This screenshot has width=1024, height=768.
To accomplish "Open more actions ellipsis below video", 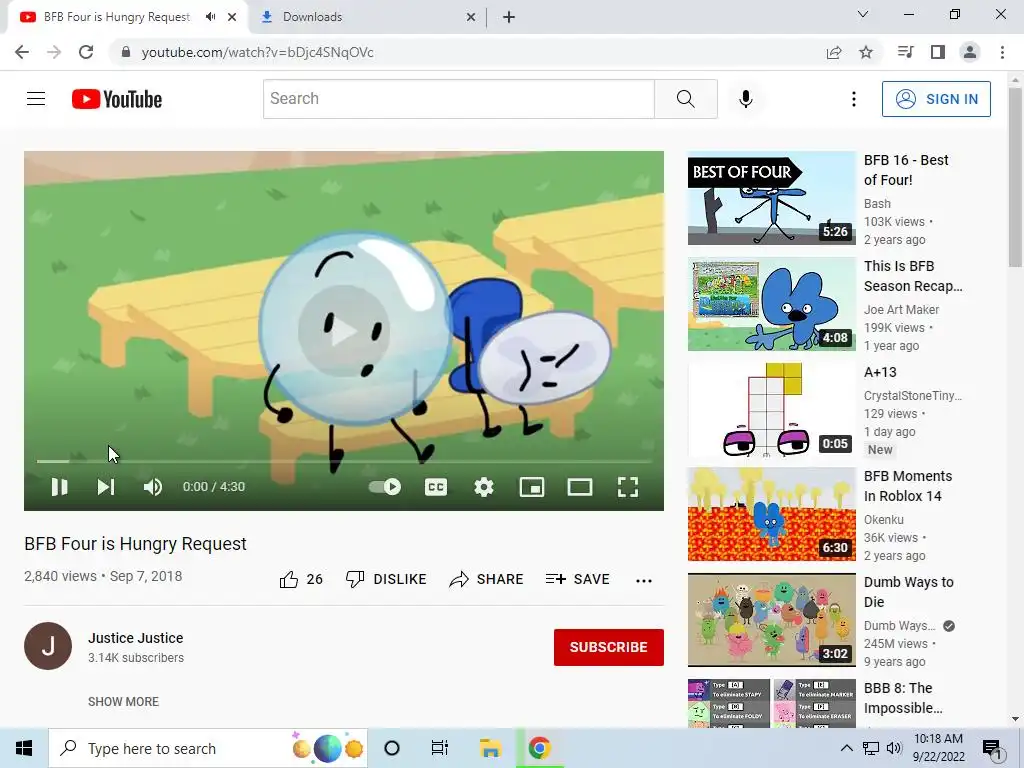I will tap(644, 581).
